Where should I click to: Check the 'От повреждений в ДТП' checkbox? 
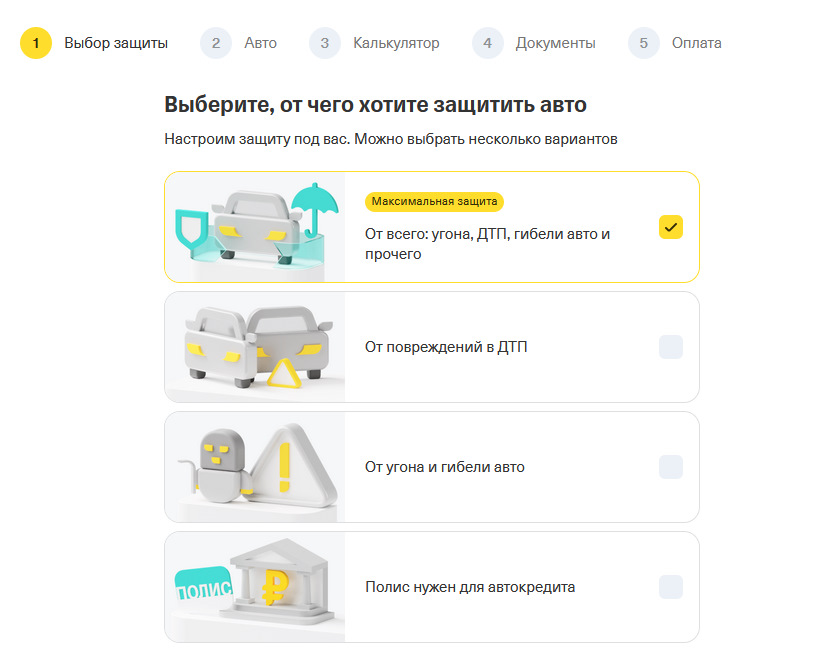coord(671,347)
